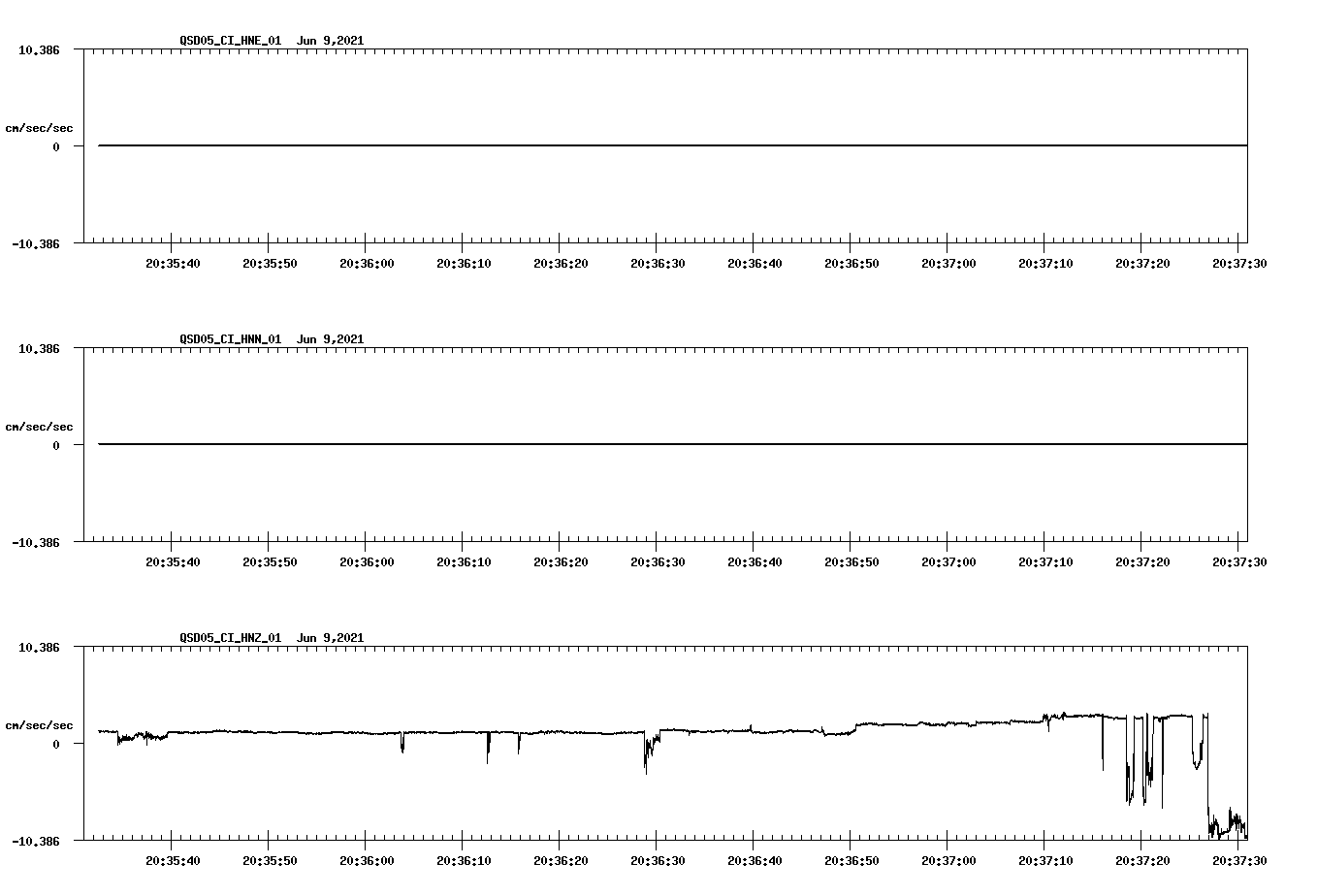Screen dimensions: 1317x896
Task: Click the QSD05_CI_HNE_01 plot title
Action: point(272,41)
